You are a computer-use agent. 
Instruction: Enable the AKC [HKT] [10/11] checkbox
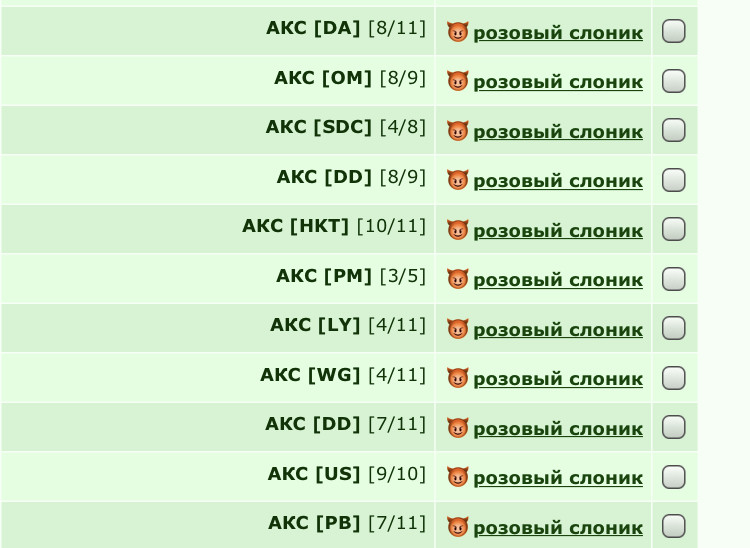673,229
